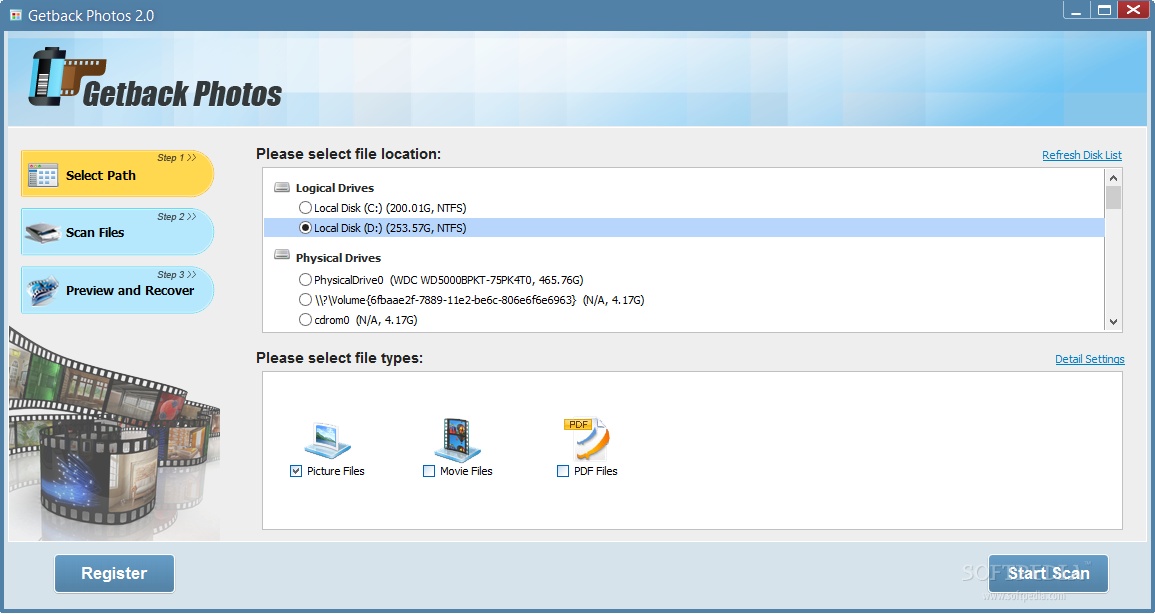Viewport: 1155px width, 614px height.
Task: Click the 'Picture Files' label text
Action: pos(336,471)
